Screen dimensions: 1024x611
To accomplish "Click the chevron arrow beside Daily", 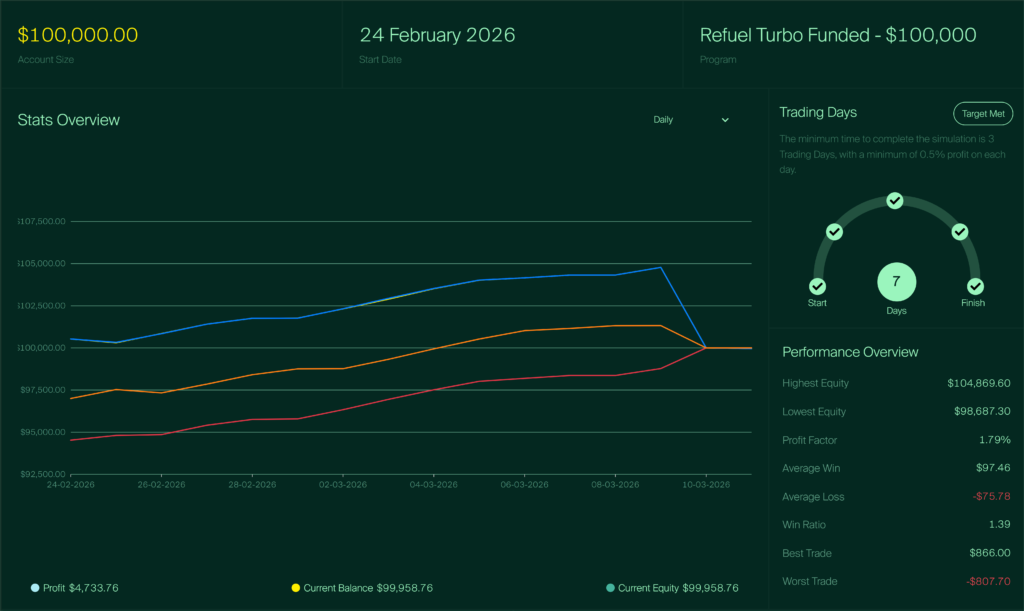I will click(x=725, y=120).
